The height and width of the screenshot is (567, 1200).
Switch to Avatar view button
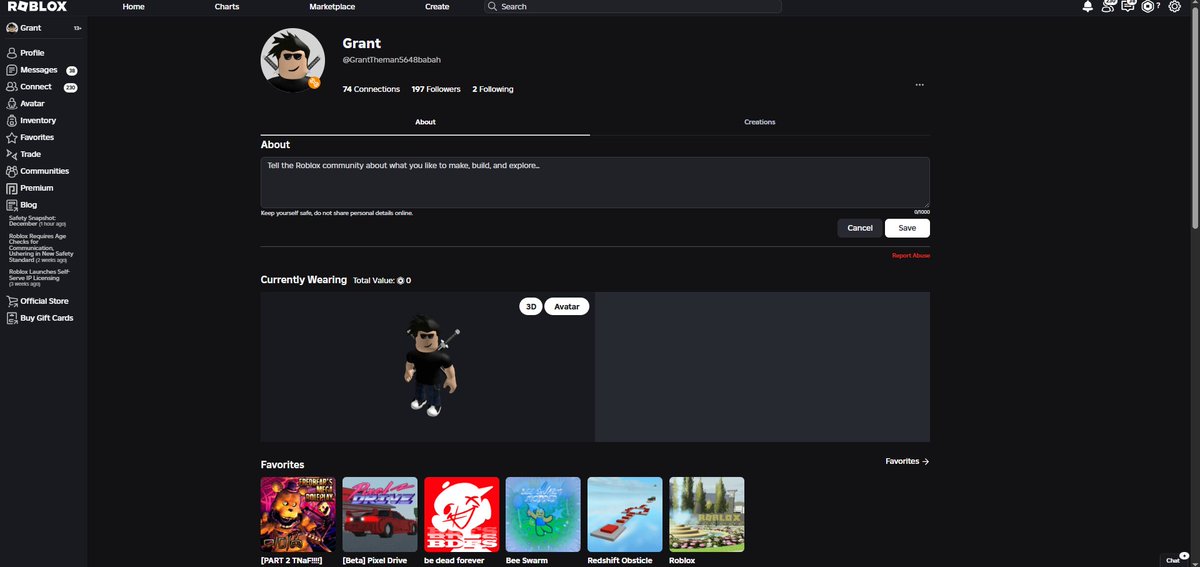click(x=567, y=307)
